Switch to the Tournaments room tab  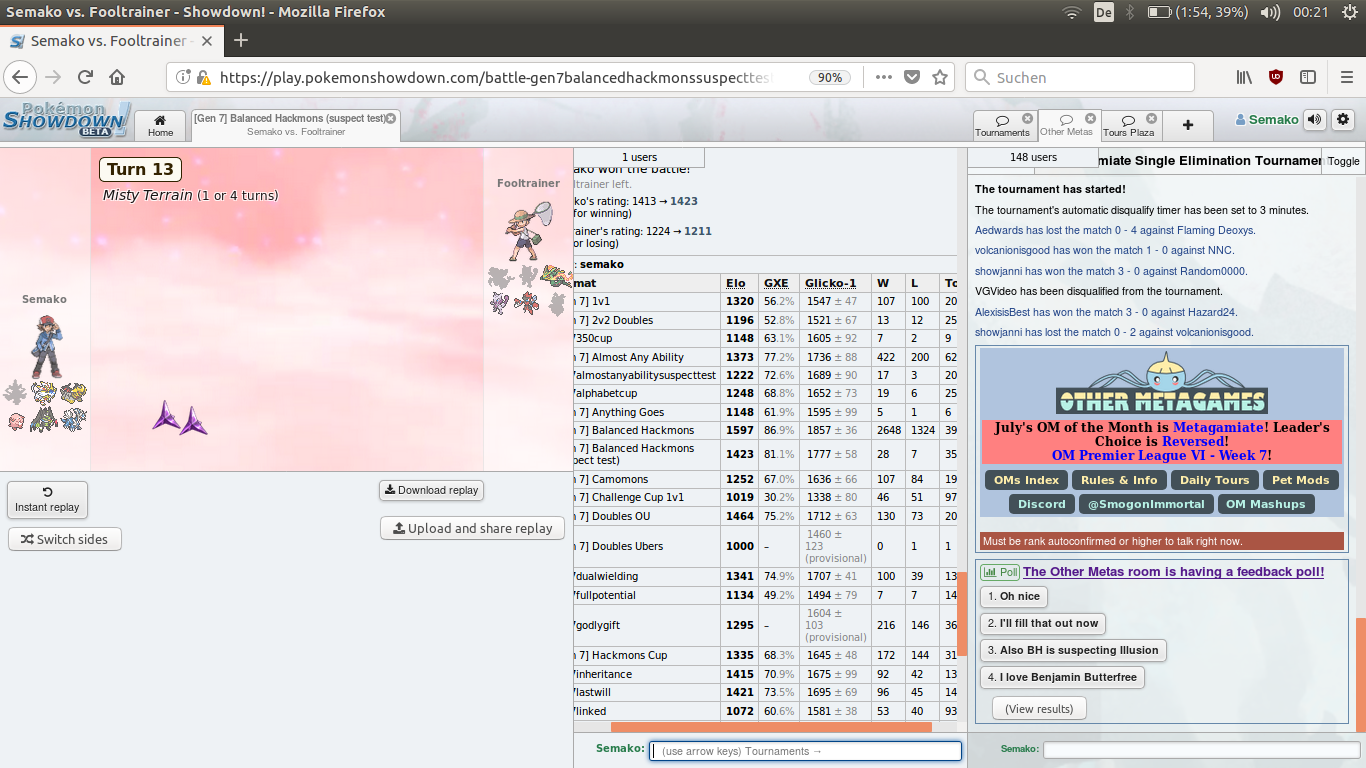coord(1002,125)
